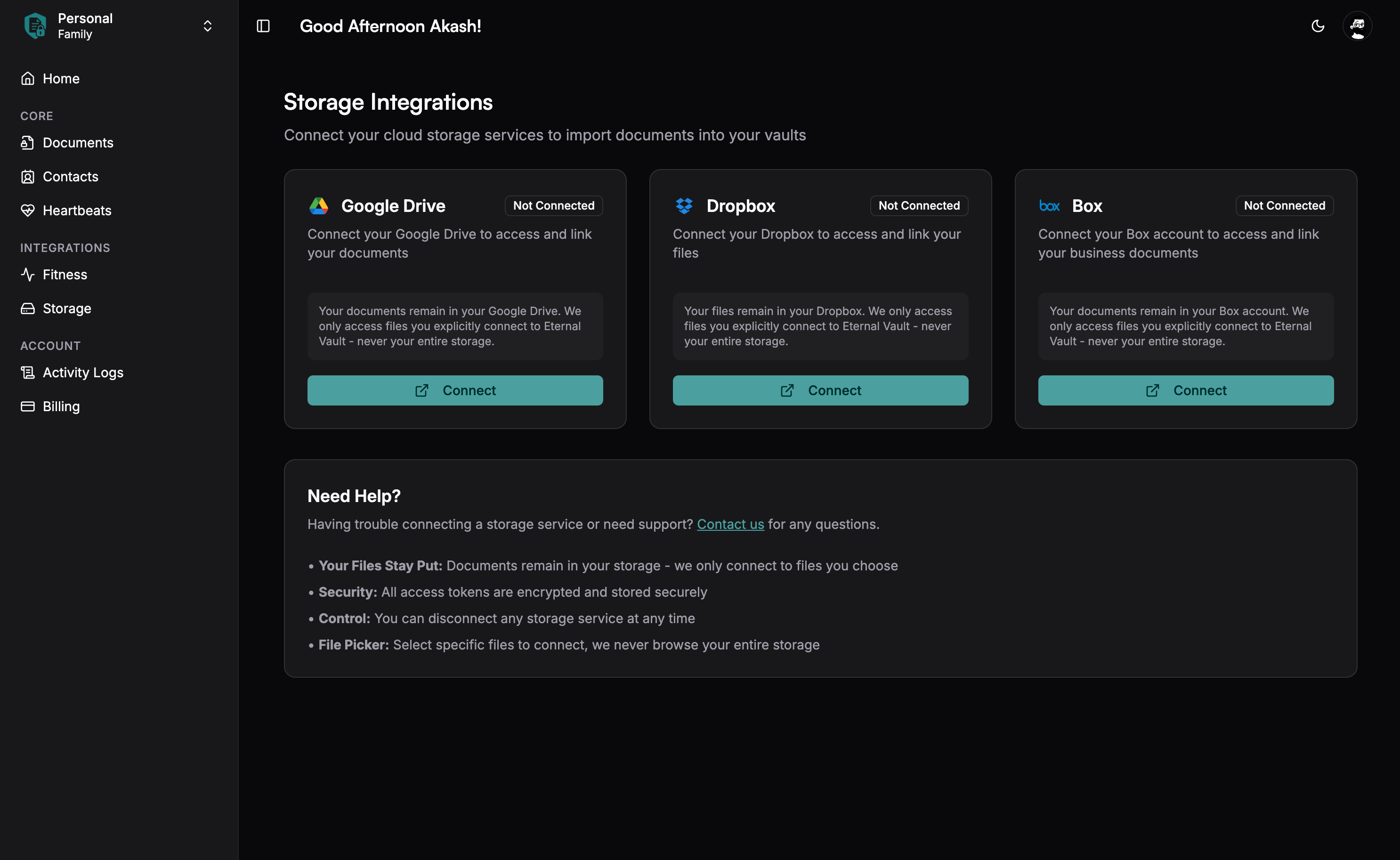Toggle the sidebar collapse icon
This screenshot has height=860, width=1400.
pyautogui.click(x=263, y=26)
